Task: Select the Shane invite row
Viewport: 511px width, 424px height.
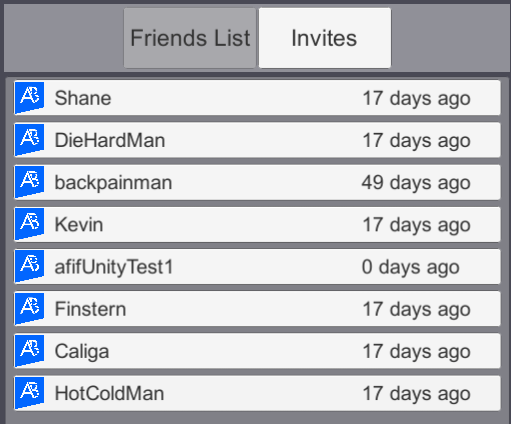Action: (257, 98)
